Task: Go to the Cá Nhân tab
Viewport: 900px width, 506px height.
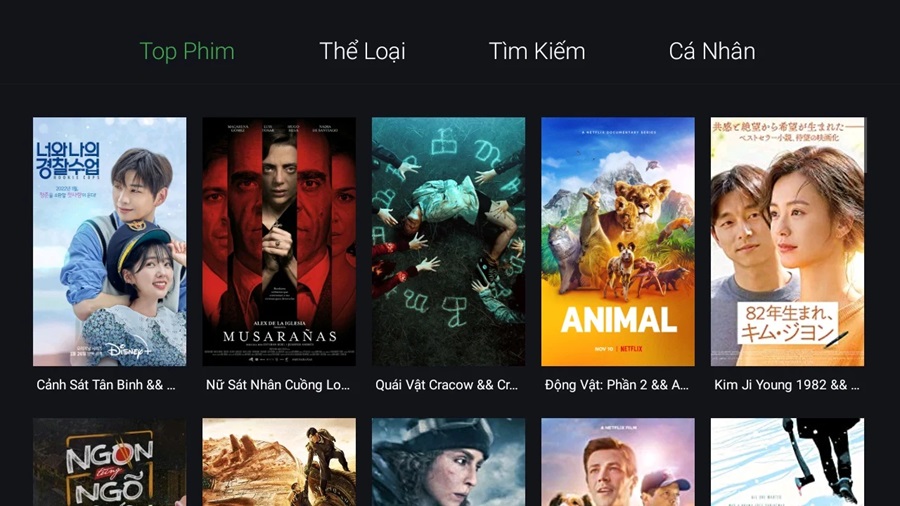Action: pyautogui.click(x=712, y=52)
